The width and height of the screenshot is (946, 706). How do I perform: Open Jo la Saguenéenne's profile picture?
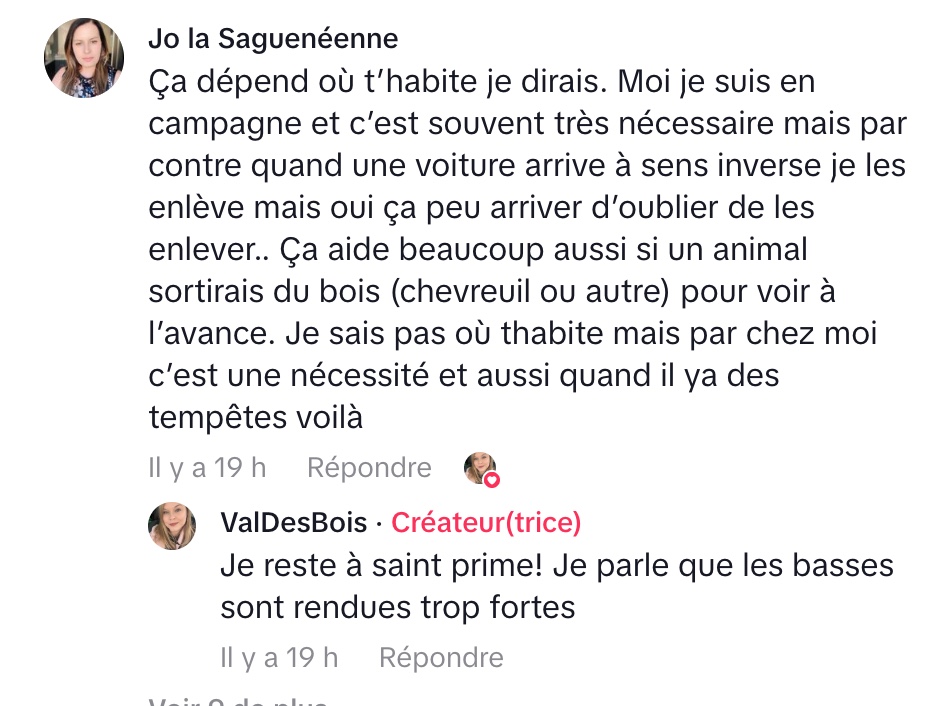point(84,58)
